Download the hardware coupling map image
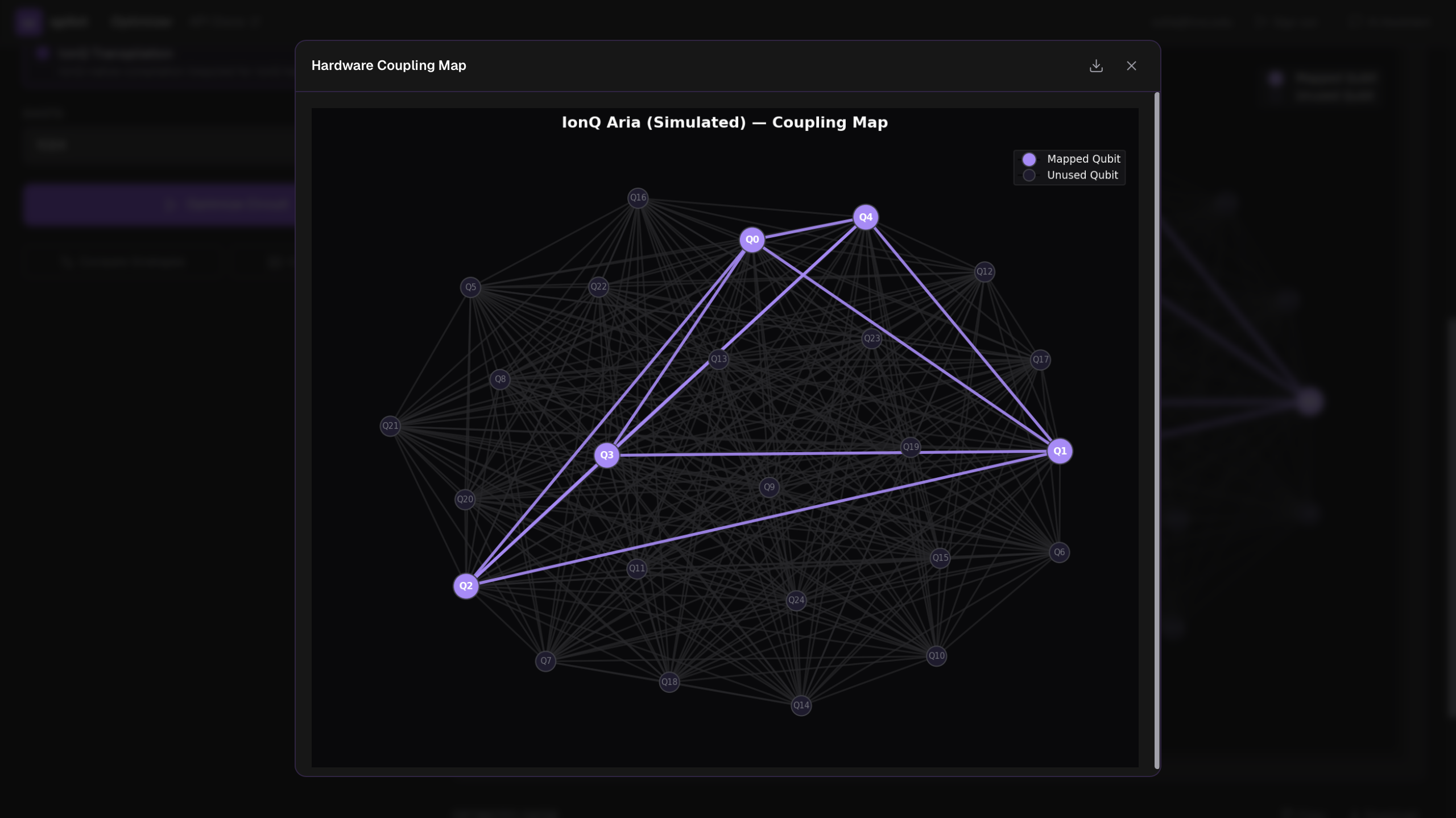Viewport: 1456px width, 818px height. tap(1095, 66)
